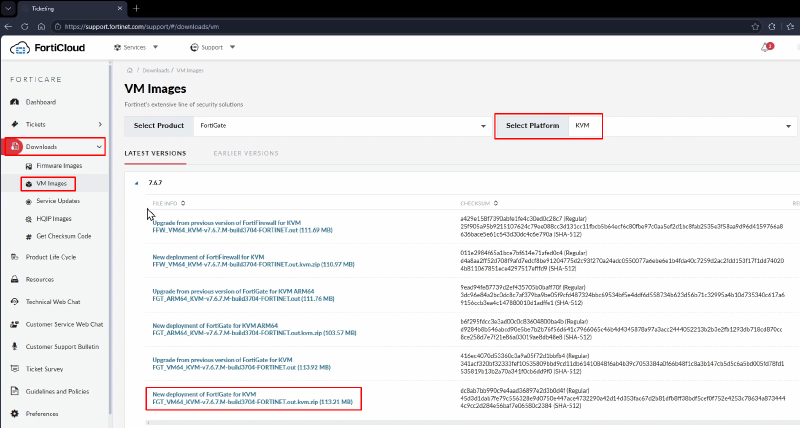Expand the Tickets submenu arrow

pos(100,124)
